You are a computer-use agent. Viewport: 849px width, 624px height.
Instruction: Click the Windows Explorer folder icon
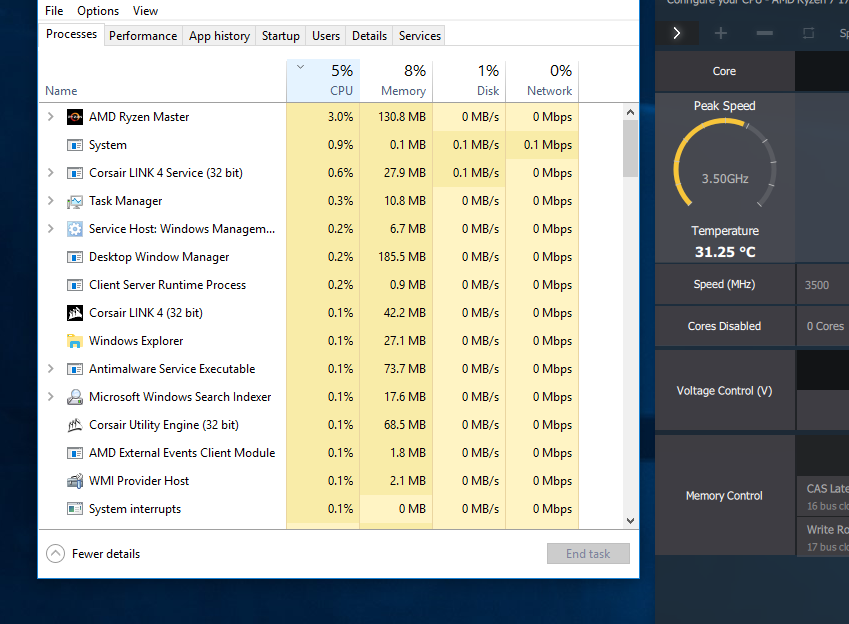[75, 341]
